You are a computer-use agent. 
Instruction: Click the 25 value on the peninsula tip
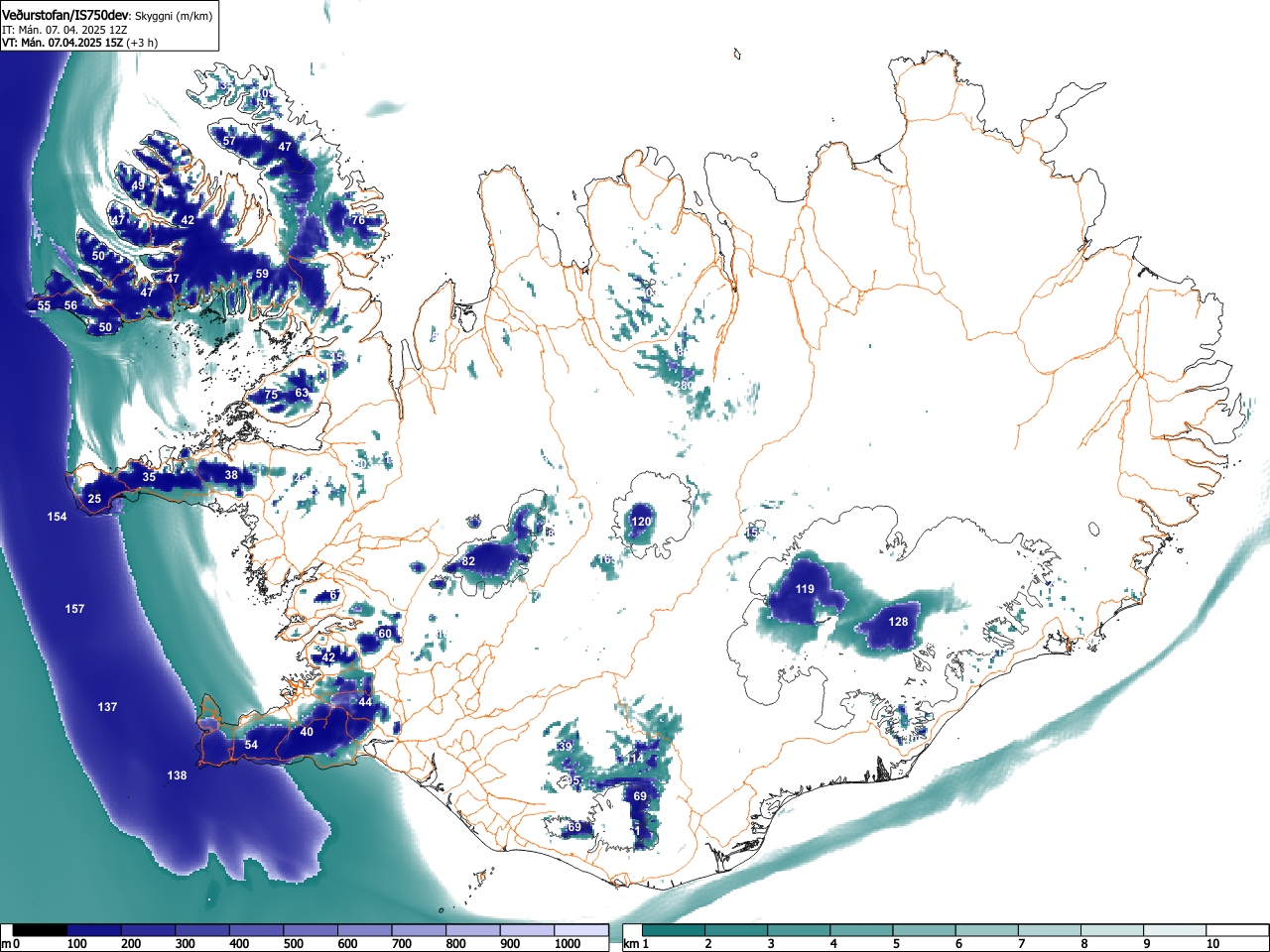[x=94, y=499]
